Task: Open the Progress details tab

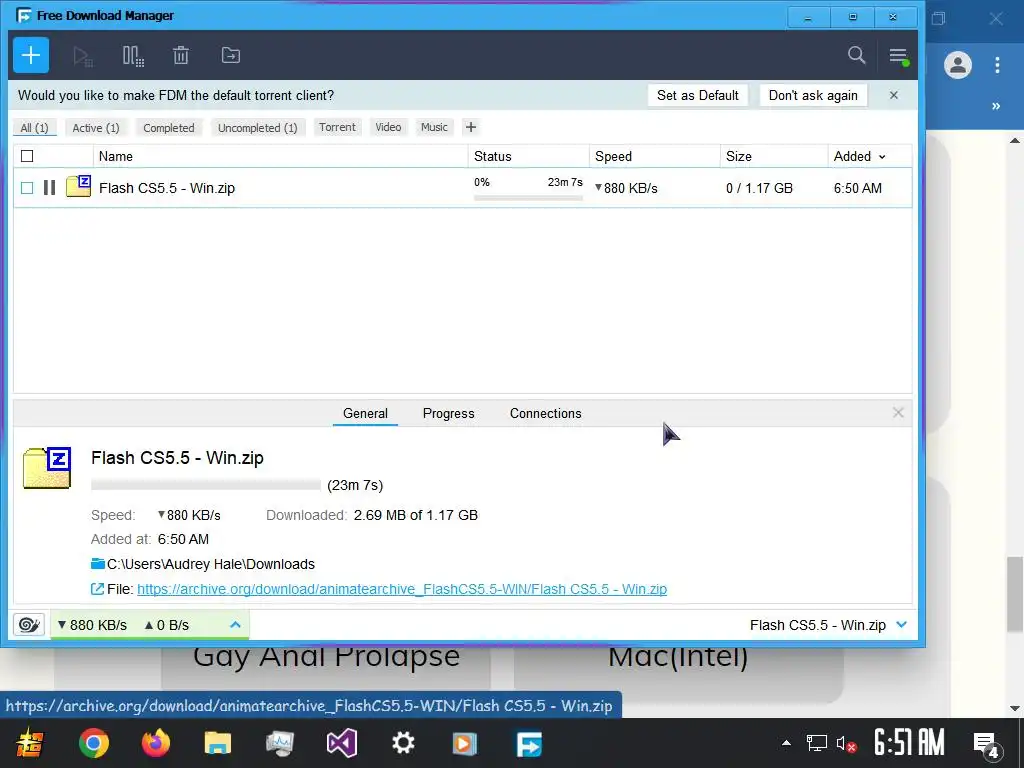Action: pos(449,413)
